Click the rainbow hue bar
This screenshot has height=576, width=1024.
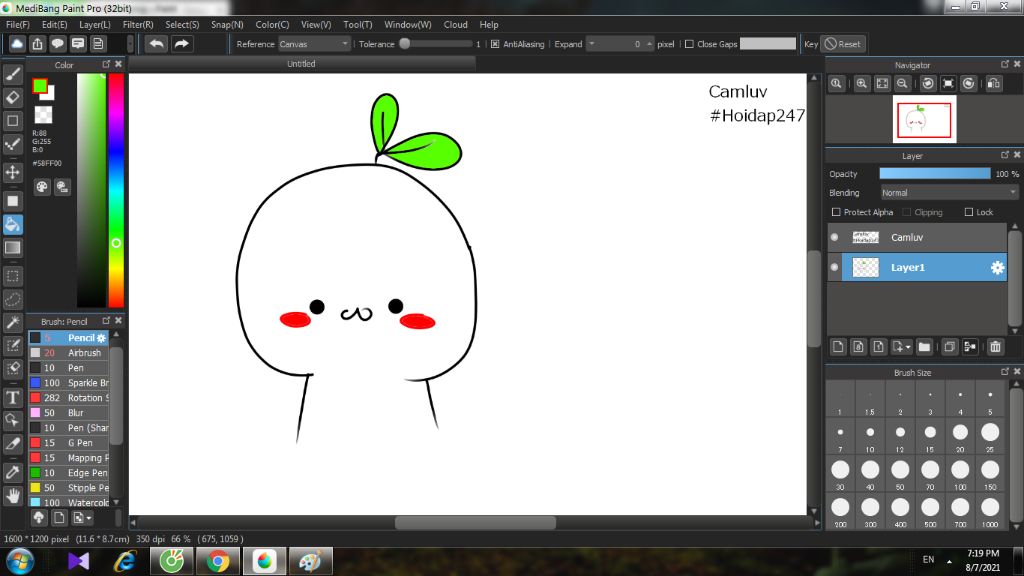pyautogui.click(x=116, y=190)
